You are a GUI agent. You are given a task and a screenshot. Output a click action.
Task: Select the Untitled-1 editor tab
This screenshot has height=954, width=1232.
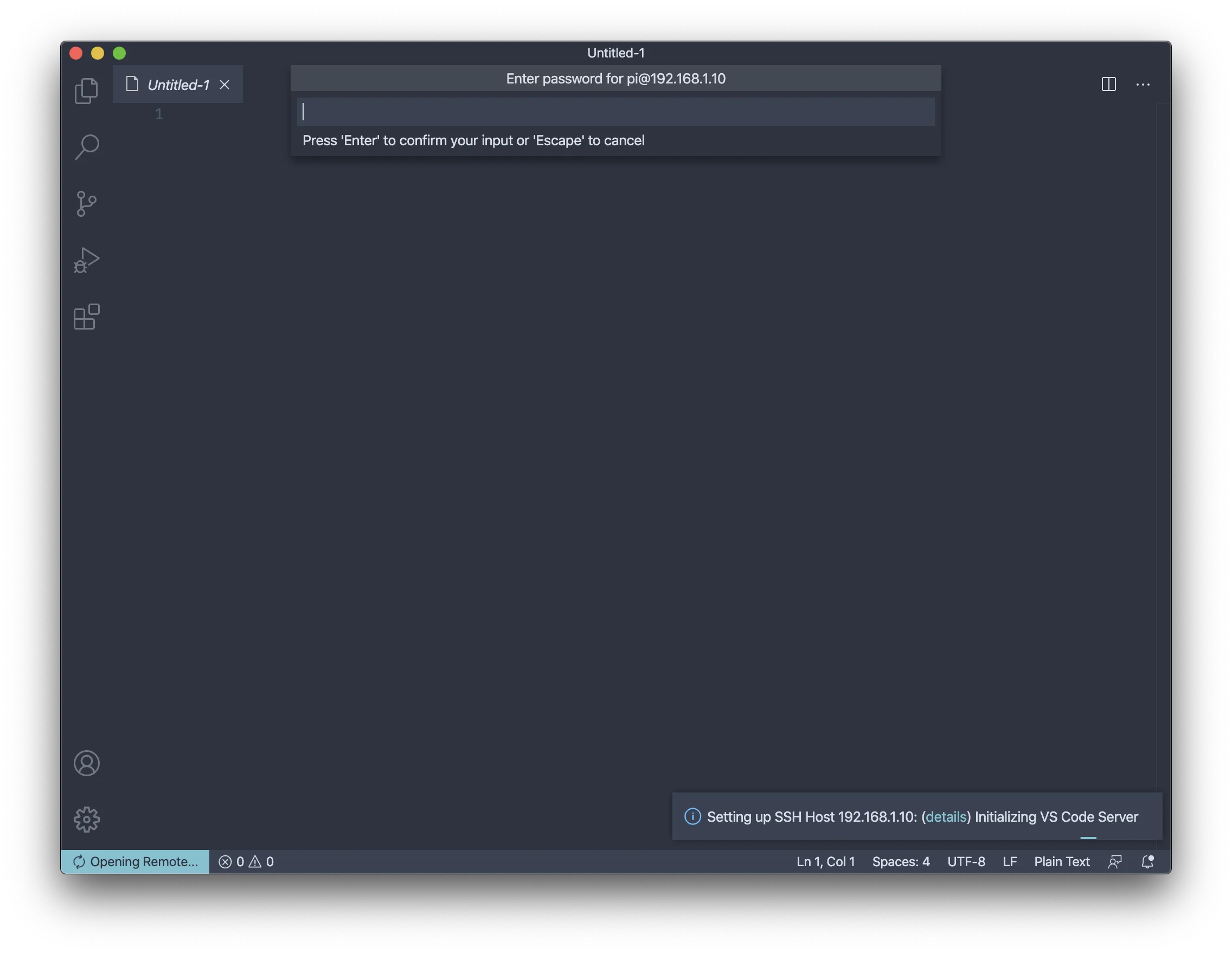[x=178, y=84]
